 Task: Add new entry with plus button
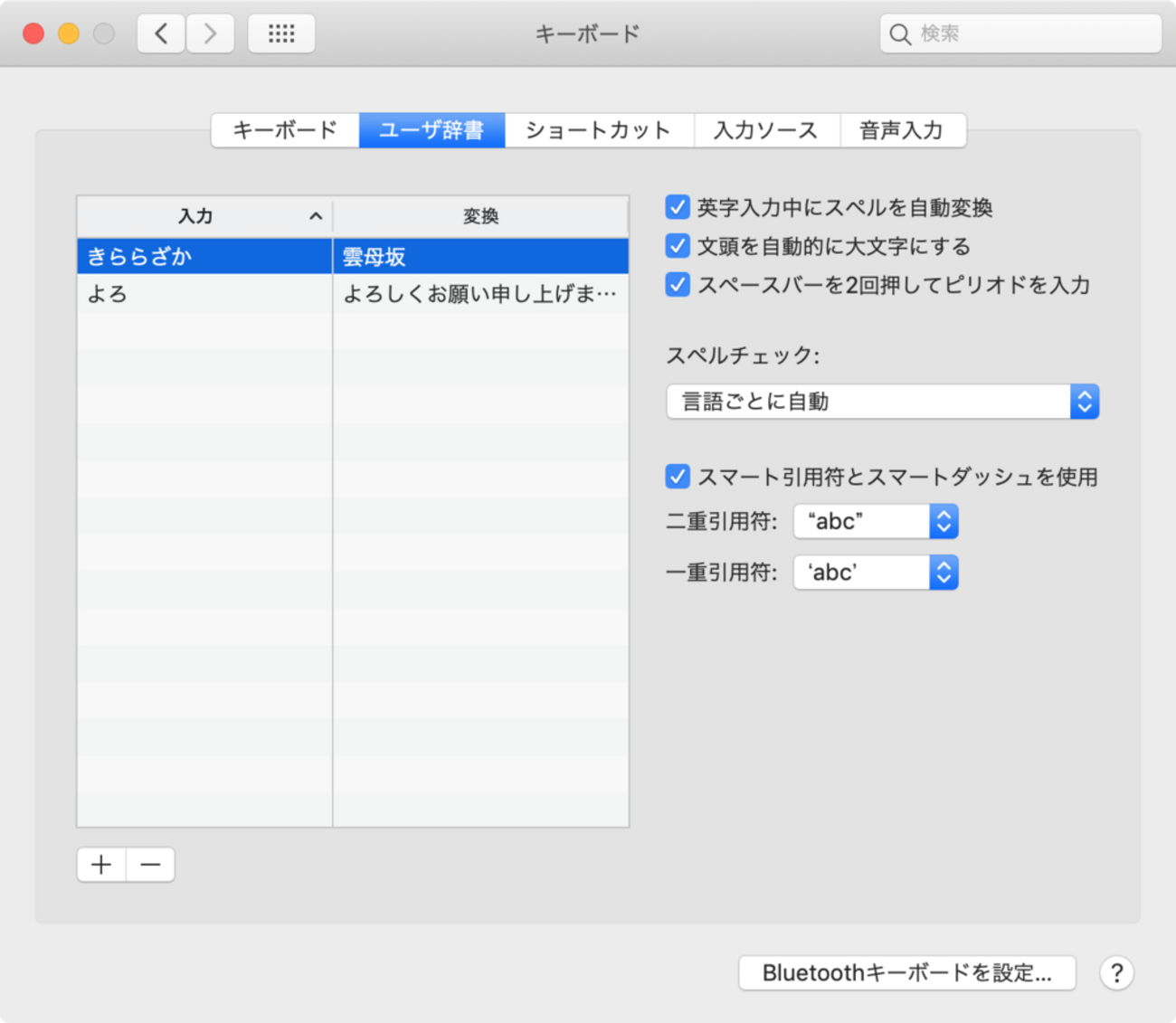101,865
